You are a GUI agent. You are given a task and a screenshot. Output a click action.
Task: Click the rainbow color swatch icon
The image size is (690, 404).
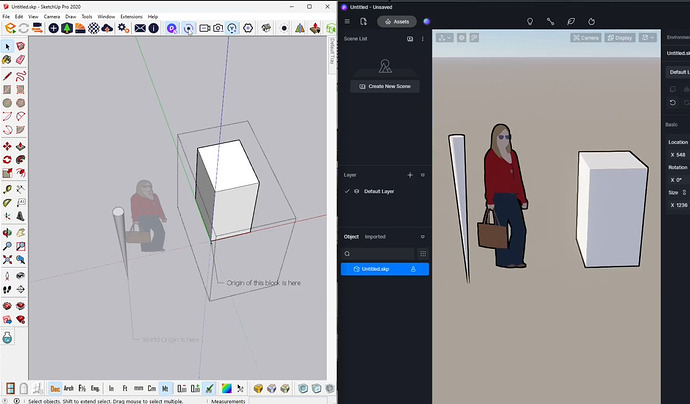click(x=227, y=389)
